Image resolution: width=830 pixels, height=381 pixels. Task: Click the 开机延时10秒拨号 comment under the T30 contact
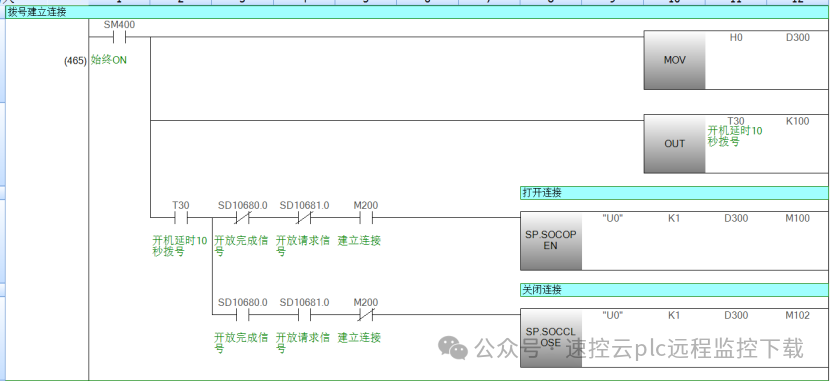click(179, 246)
